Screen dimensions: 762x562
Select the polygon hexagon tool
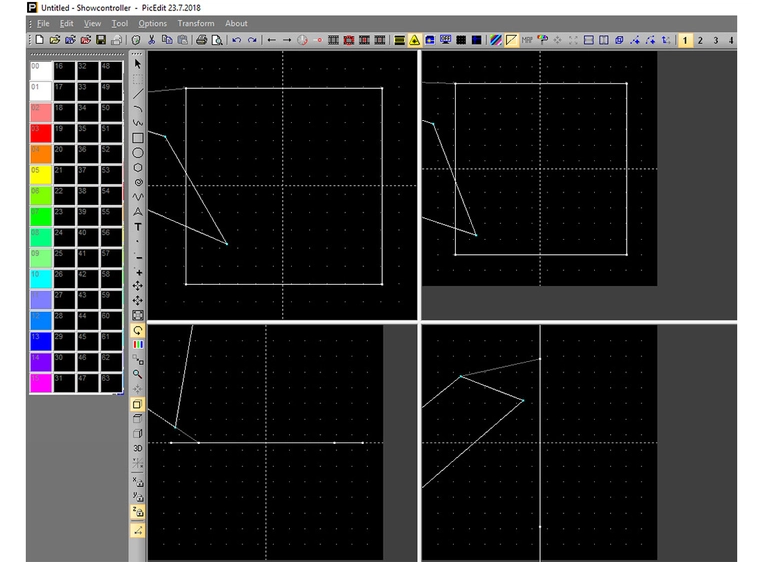pos(138,167)
